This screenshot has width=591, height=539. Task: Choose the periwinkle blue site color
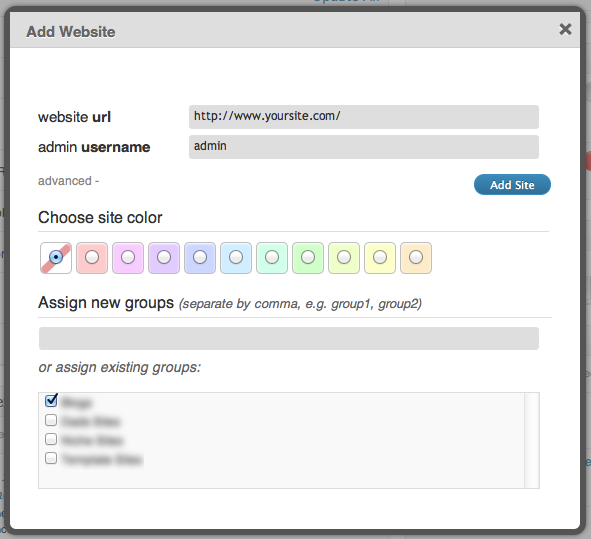pyautogui.click(x=200, y=258)
